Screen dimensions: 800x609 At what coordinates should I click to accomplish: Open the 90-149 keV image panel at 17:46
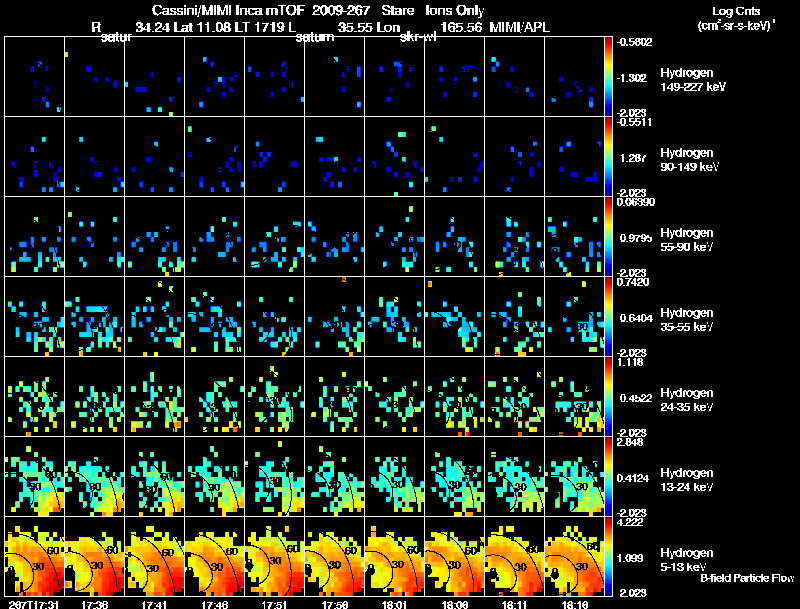[214, 157]
